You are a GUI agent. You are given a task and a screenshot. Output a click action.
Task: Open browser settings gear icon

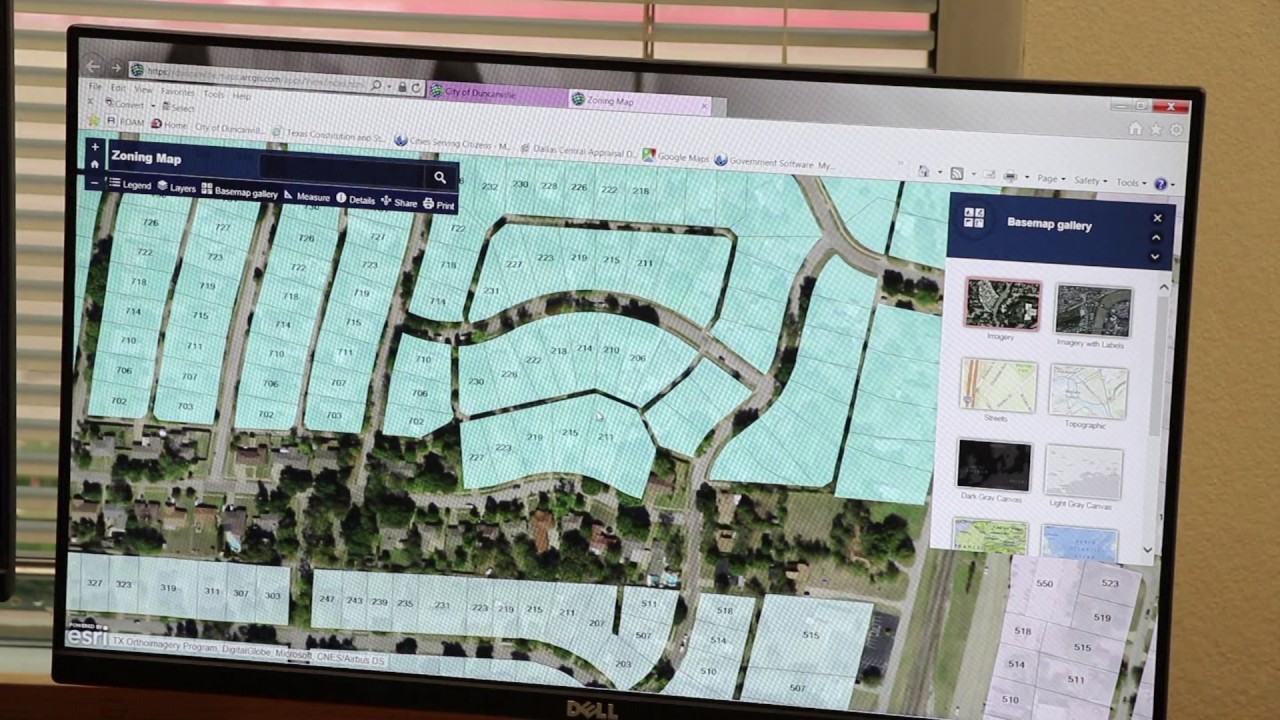(x=1176, y=130)
